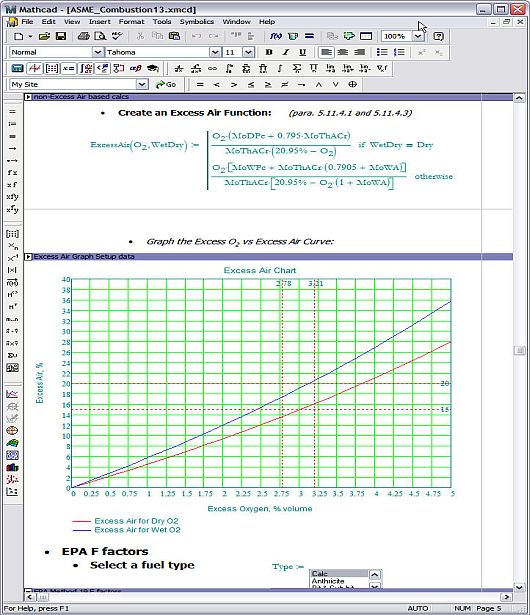The width and height of the screenshot is (530, 615).
Task: Click the vertical scrollbar down arrow
Action: (519, 587)
